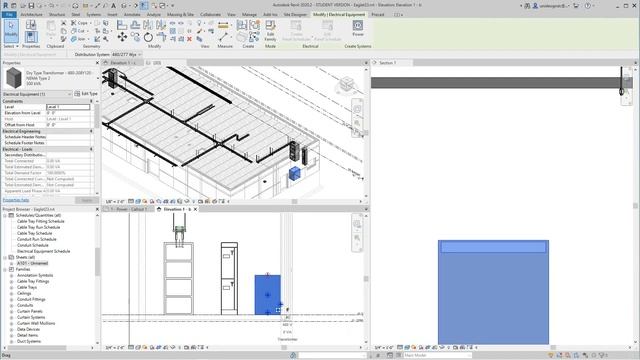Image resolution: width=640 pixels, height=360 pixels.
Task: Click the Copy tool icon in Modify panel
Action: click(136, 38)
